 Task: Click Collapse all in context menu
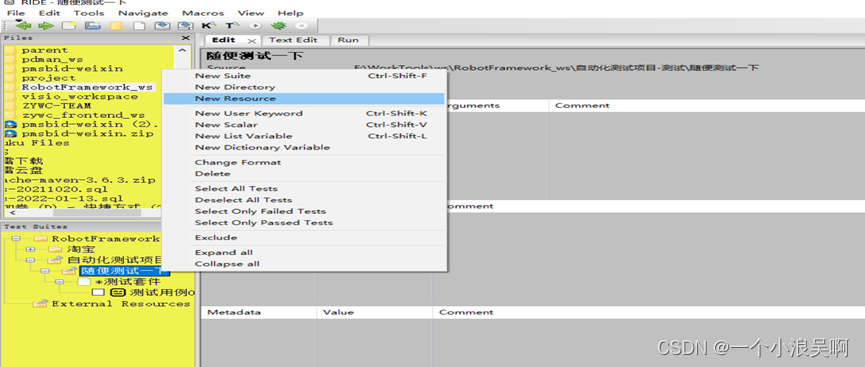pyautogui.click(x=305, y=264)
